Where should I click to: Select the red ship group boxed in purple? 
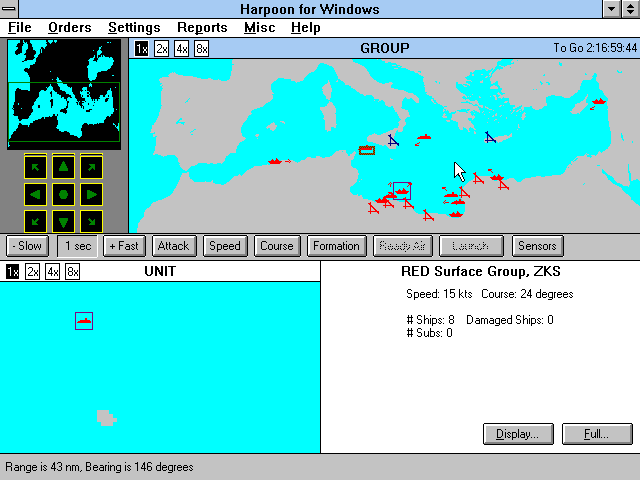402,191
